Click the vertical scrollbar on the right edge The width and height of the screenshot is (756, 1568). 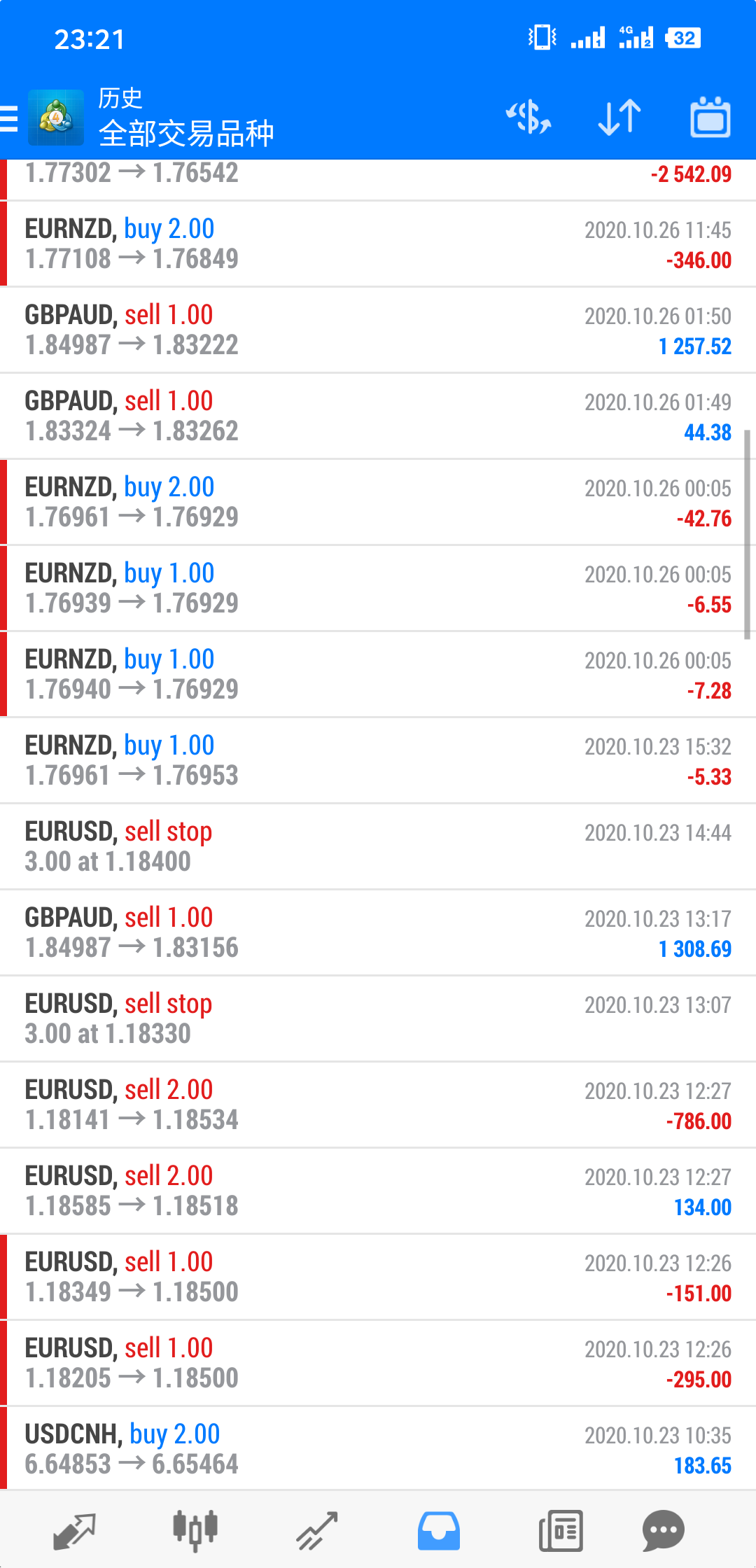tap(747, 535)
